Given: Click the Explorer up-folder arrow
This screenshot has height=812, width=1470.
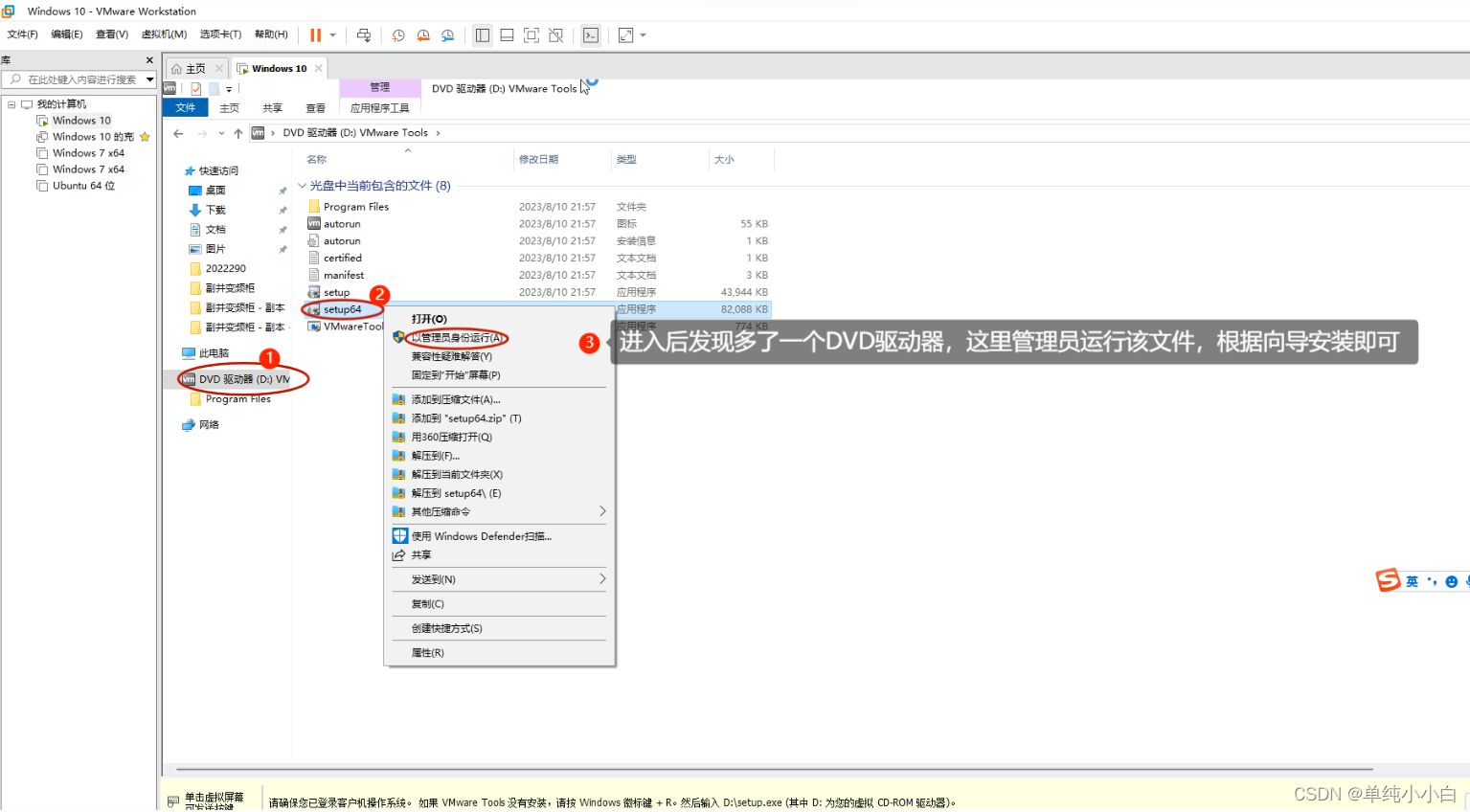Looking at the screenshot, I should click(238, 133).
